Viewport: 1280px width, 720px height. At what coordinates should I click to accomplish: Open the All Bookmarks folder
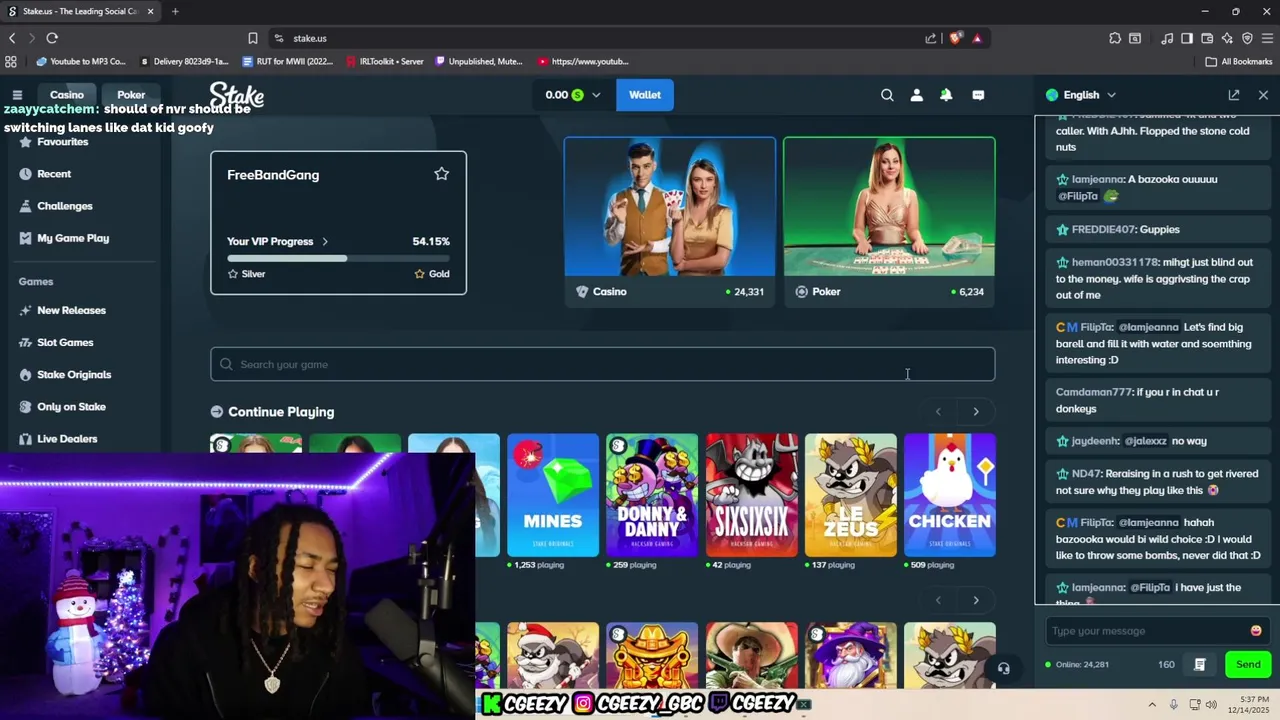click(1238, 61)
